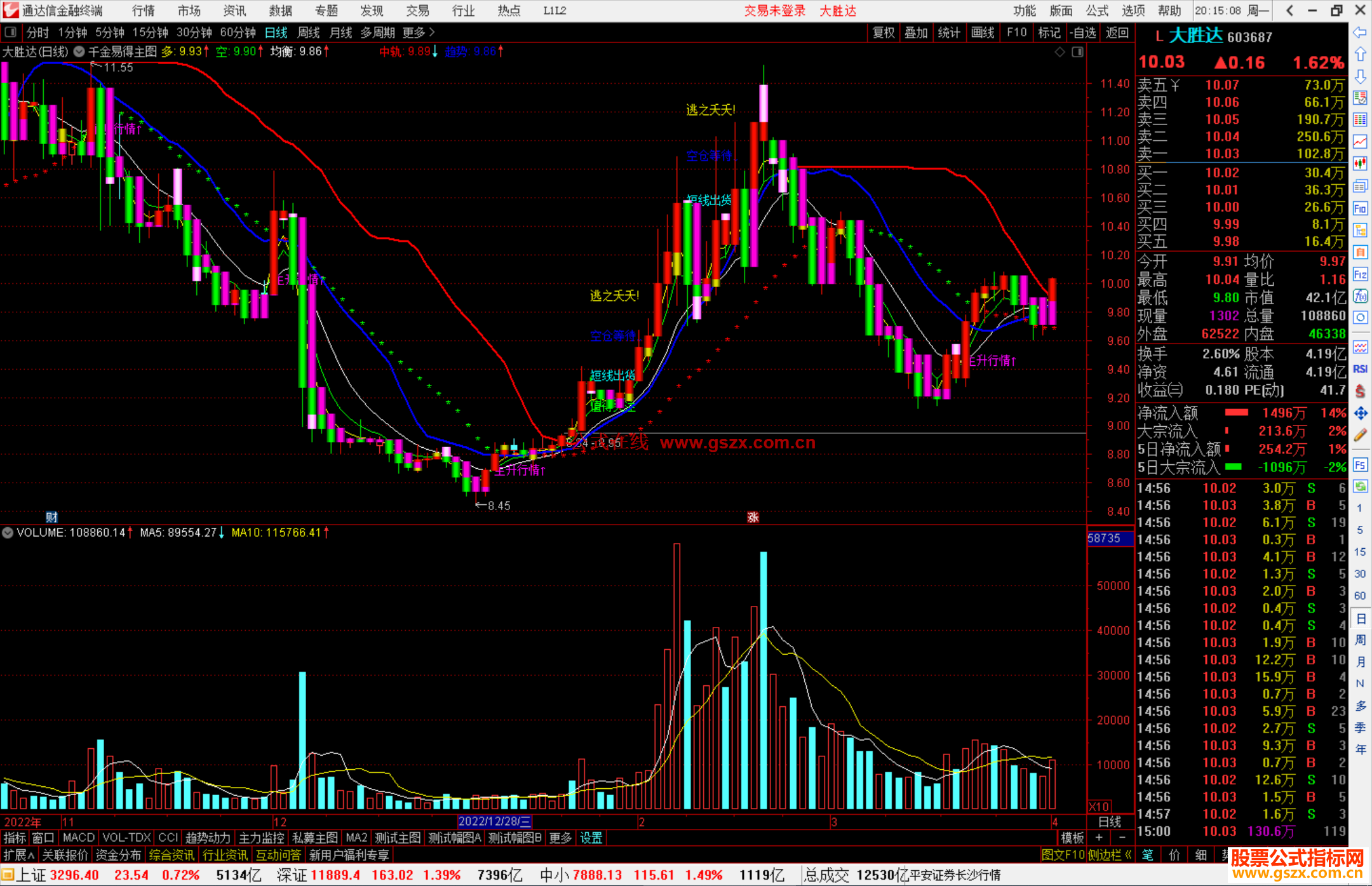Open the candlestick chart sidebar icon

(x=1360, y=163)
